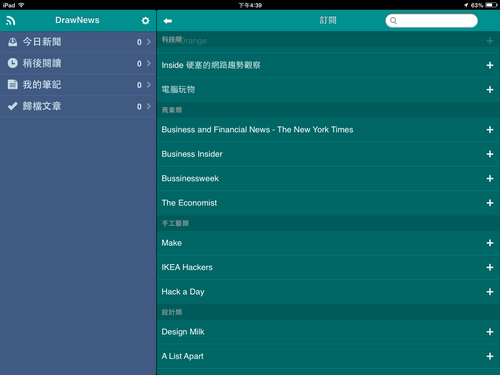The image size is (500, 375).
Task: Select Design Milk feed title
Action: point(183,332)
